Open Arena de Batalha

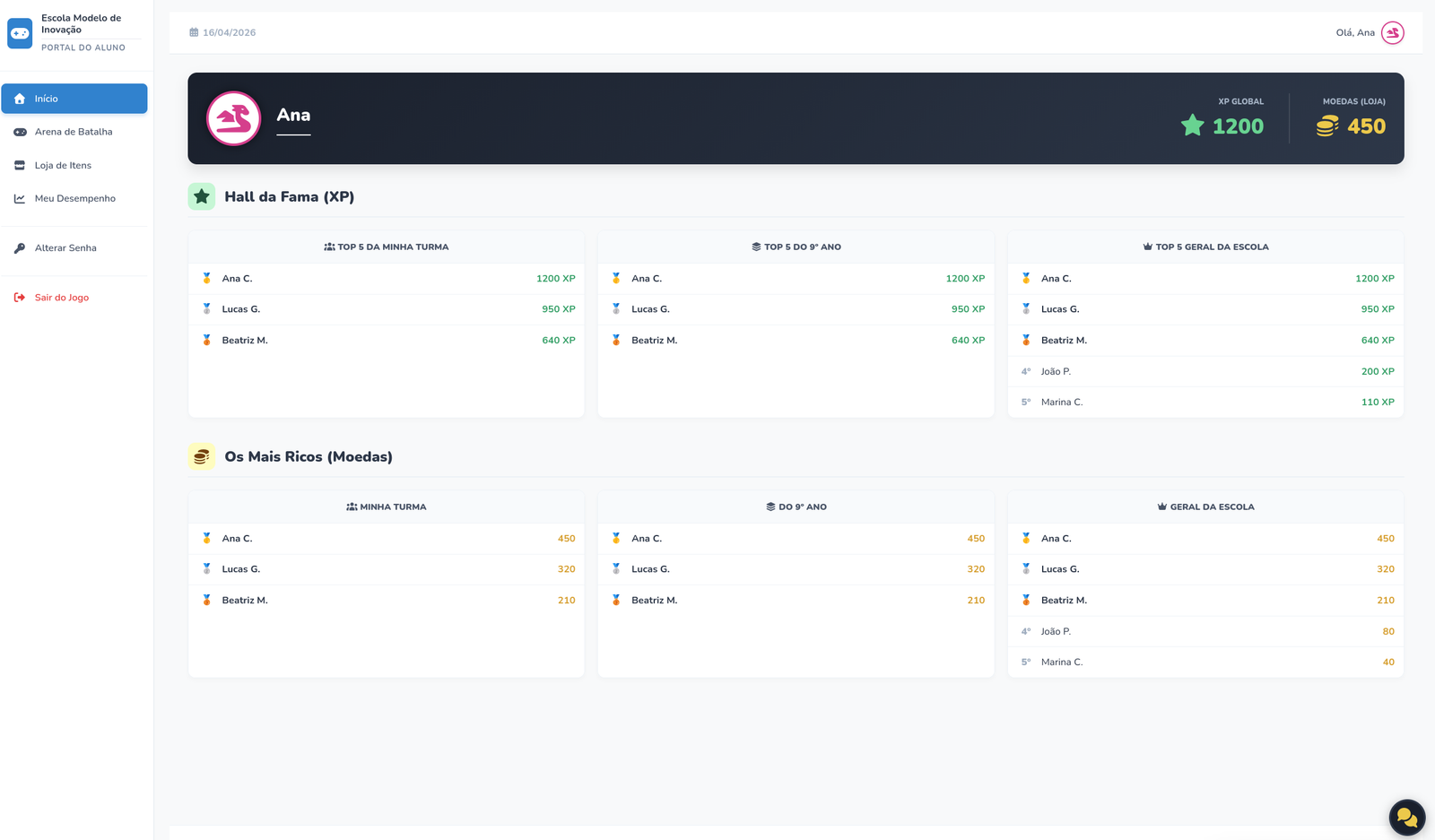(x=74, y=132)
